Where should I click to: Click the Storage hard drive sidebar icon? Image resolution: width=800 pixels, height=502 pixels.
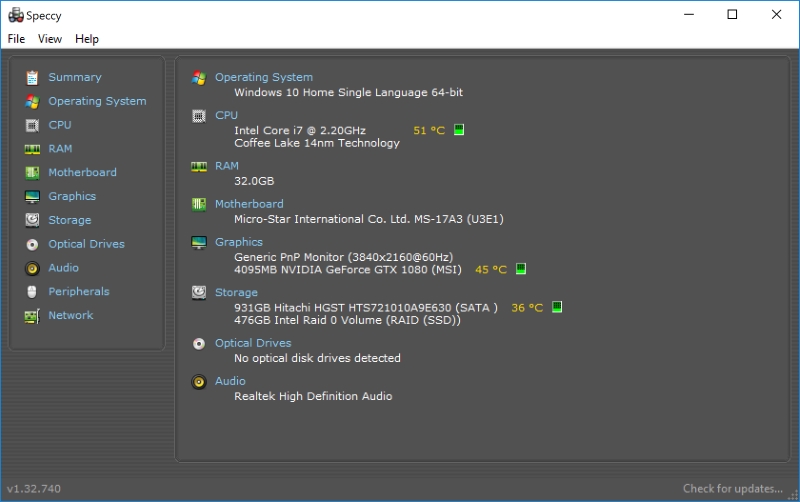(x=32, y=220)
